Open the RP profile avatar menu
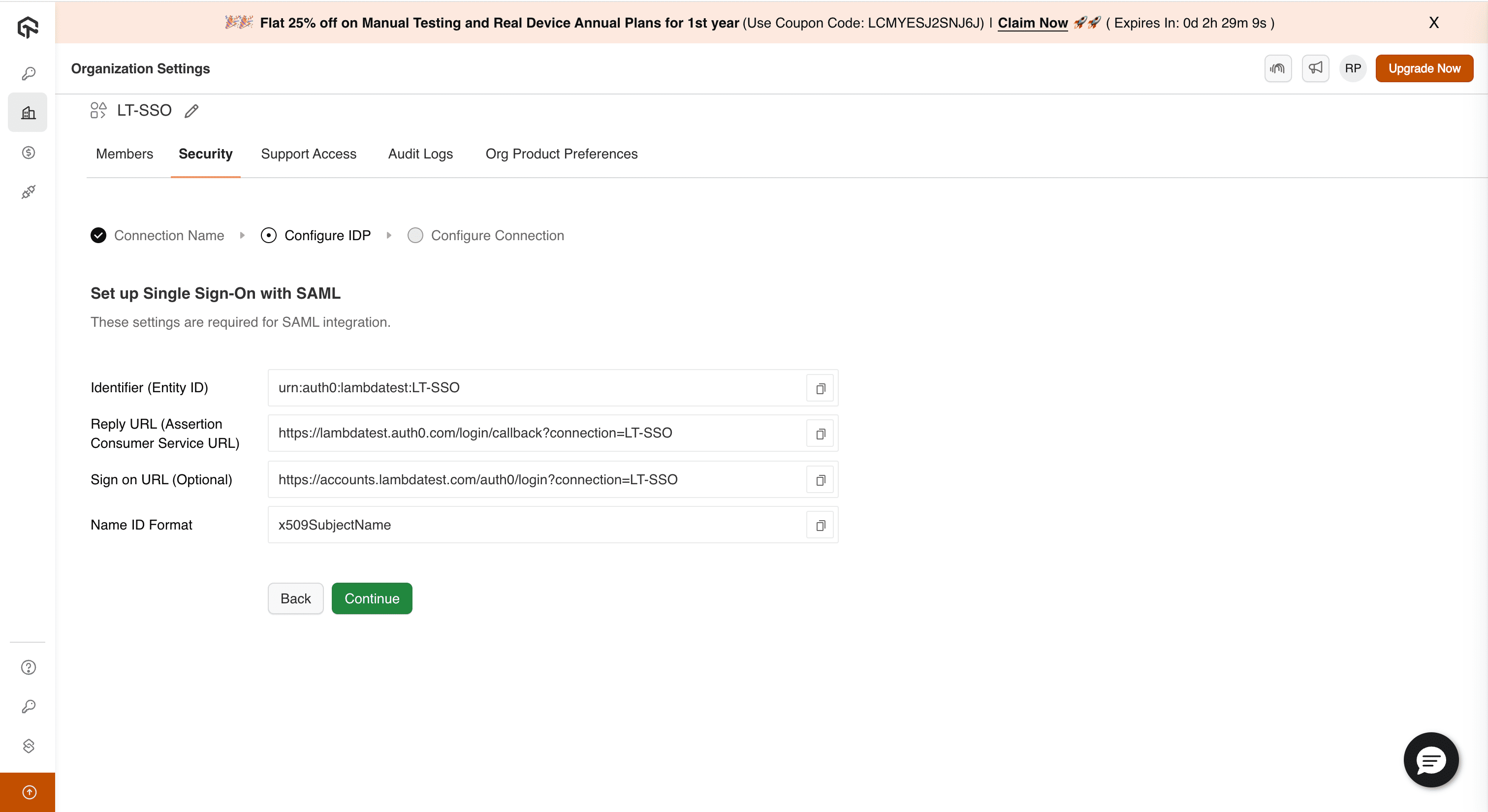Screen dimensions: 1488x812 point(1352,68)
